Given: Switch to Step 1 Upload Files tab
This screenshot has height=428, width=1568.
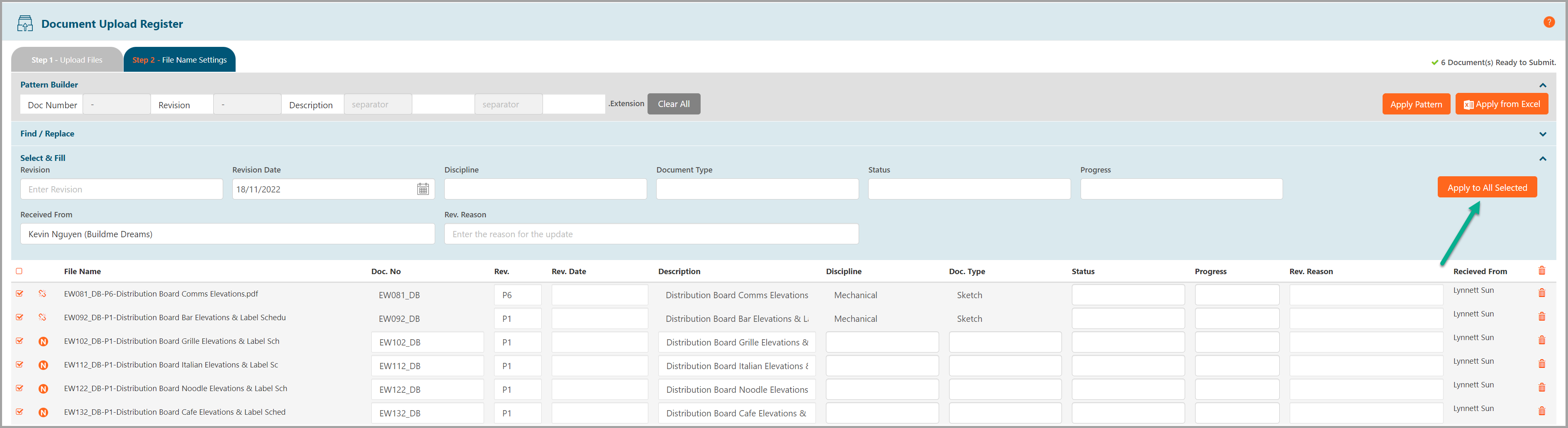Looking at the screenshot, I should (x=67, y=60).
